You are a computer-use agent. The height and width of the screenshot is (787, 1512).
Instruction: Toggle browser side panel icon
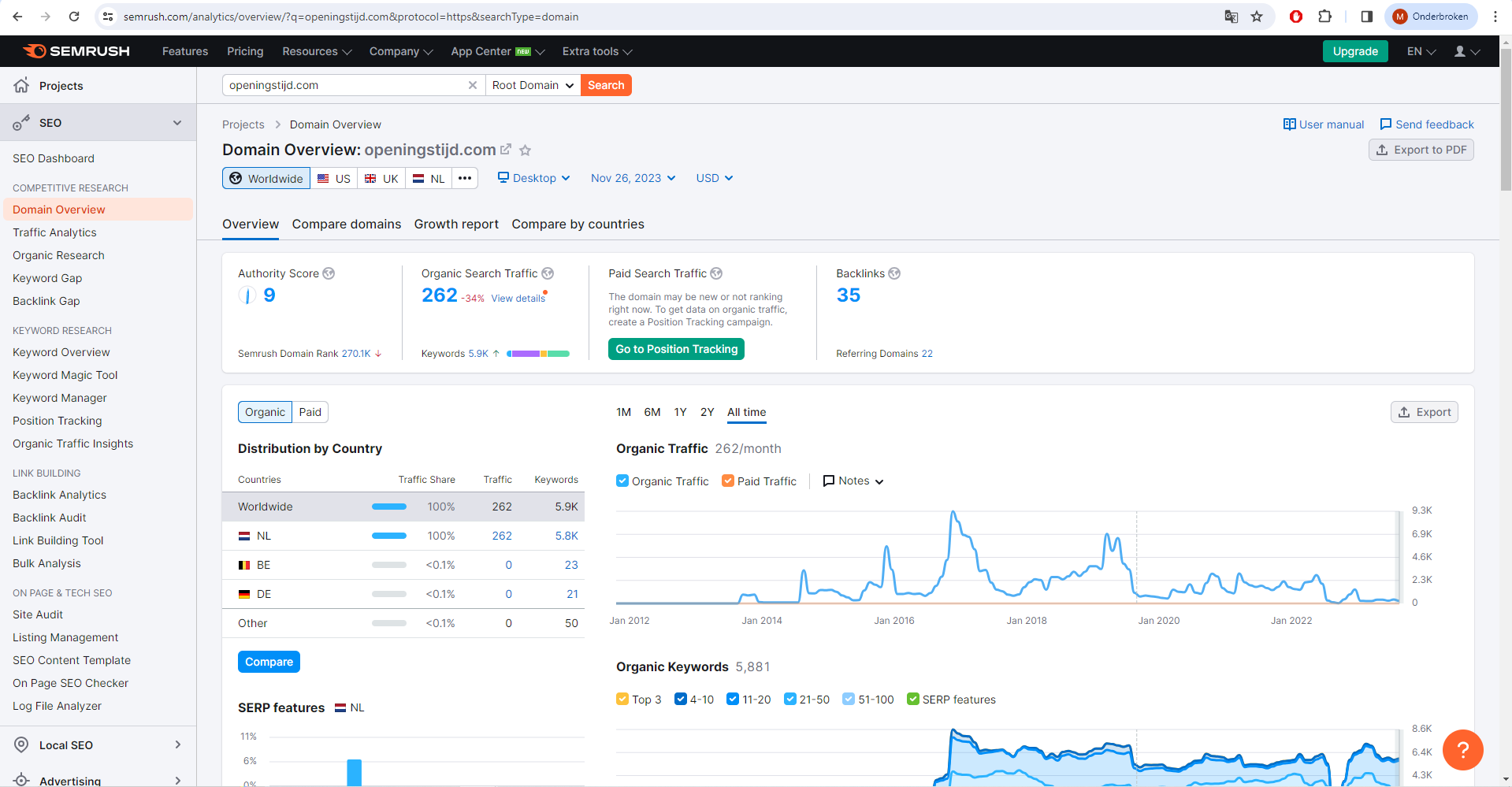(x=1366, y=17)
